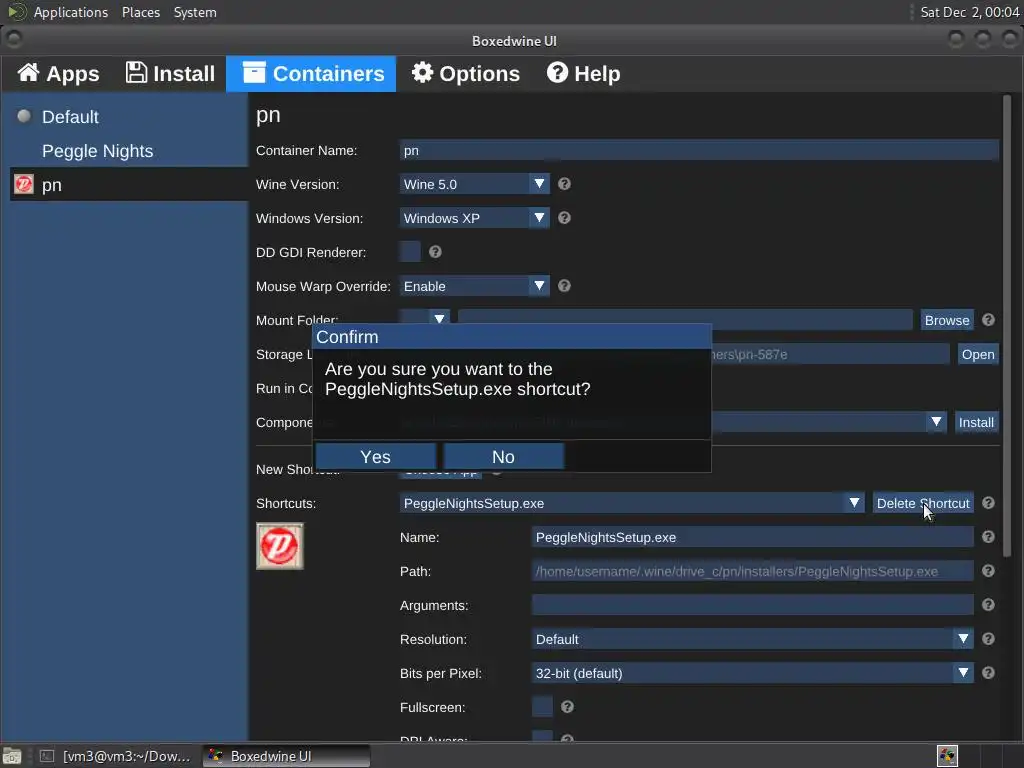Image resolution: width=1024 pixels, height=768 pixels.
Task: Click the show desktop icon in taskbar
Action: [12, 756]
